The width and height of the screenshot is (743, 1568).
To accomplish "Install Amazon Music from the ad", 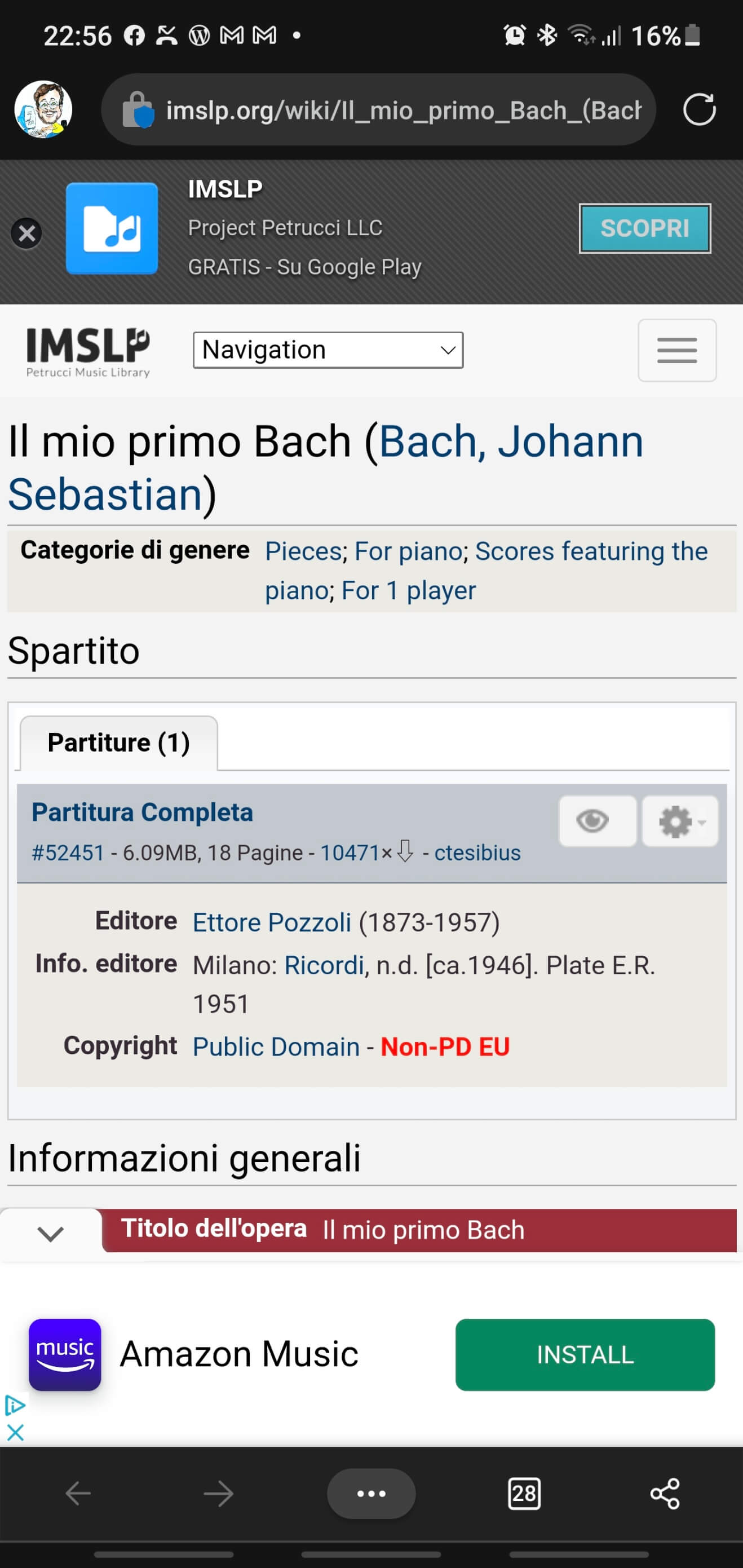I will coord(584,1354).
